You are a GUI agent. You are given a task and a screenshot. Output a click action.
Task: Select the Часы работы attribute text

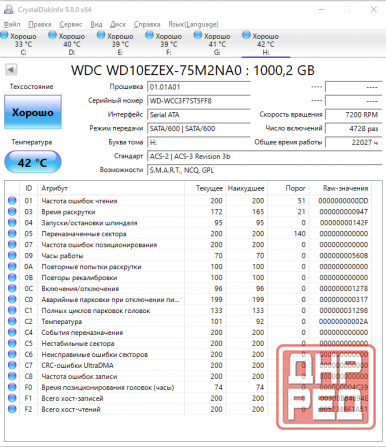62,256
